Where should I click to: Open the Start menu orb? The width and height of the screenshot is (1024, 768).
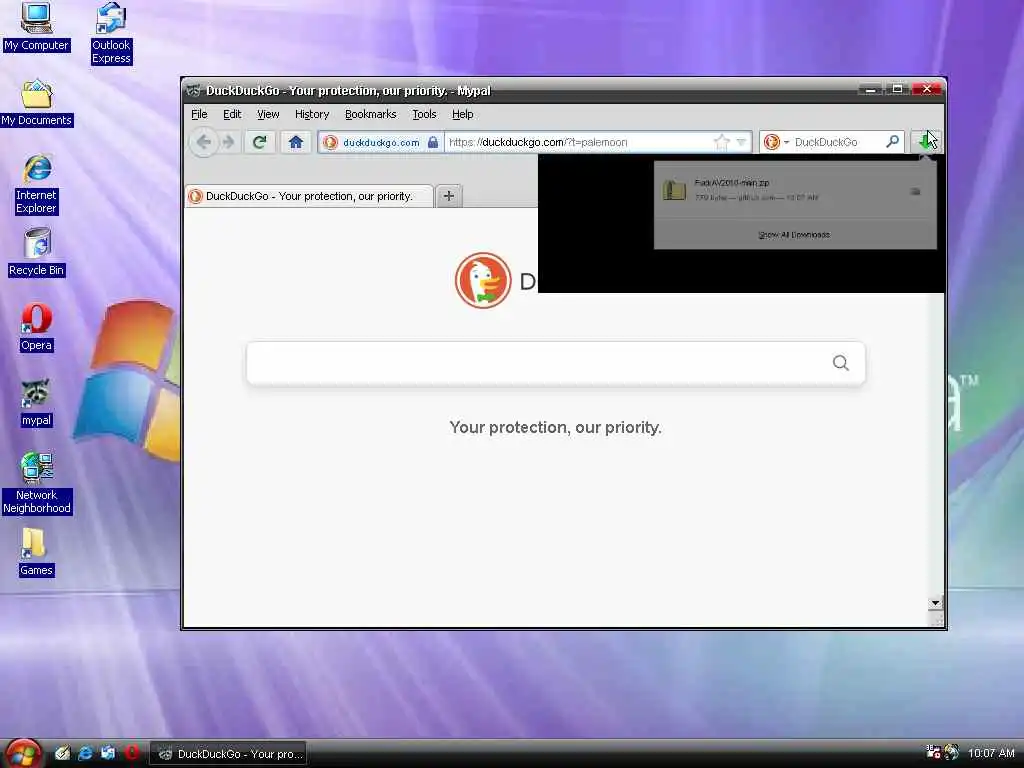(x=22, y=753)
